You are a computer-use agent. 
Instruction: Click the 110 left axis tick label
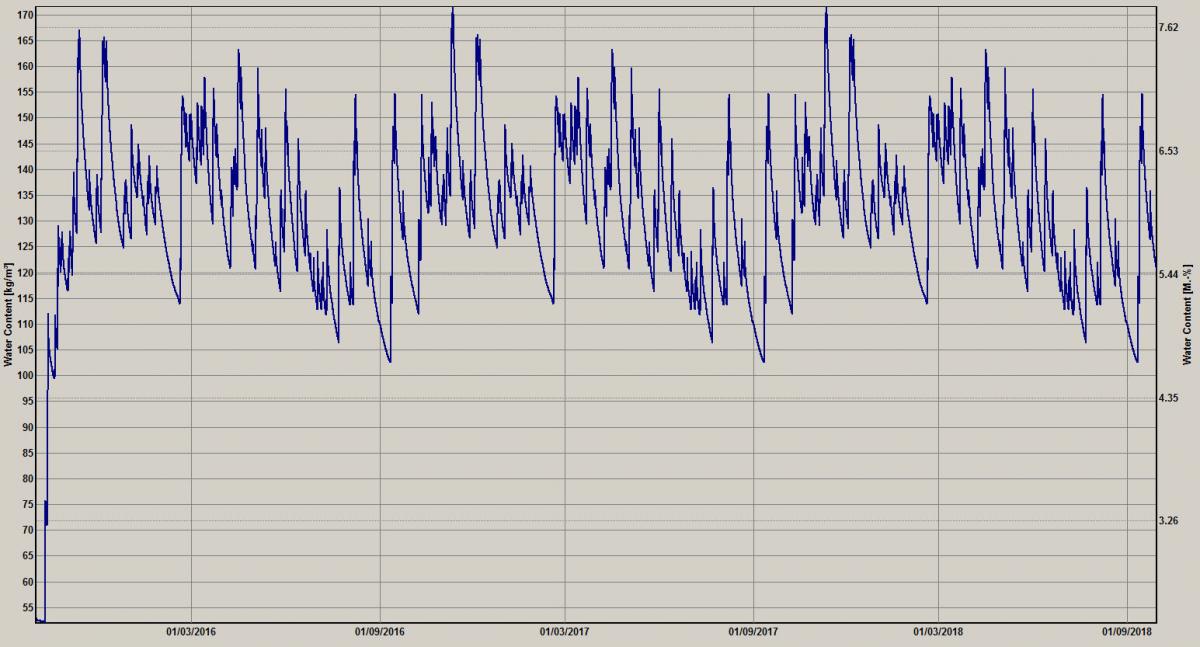[x=27, y=324]
